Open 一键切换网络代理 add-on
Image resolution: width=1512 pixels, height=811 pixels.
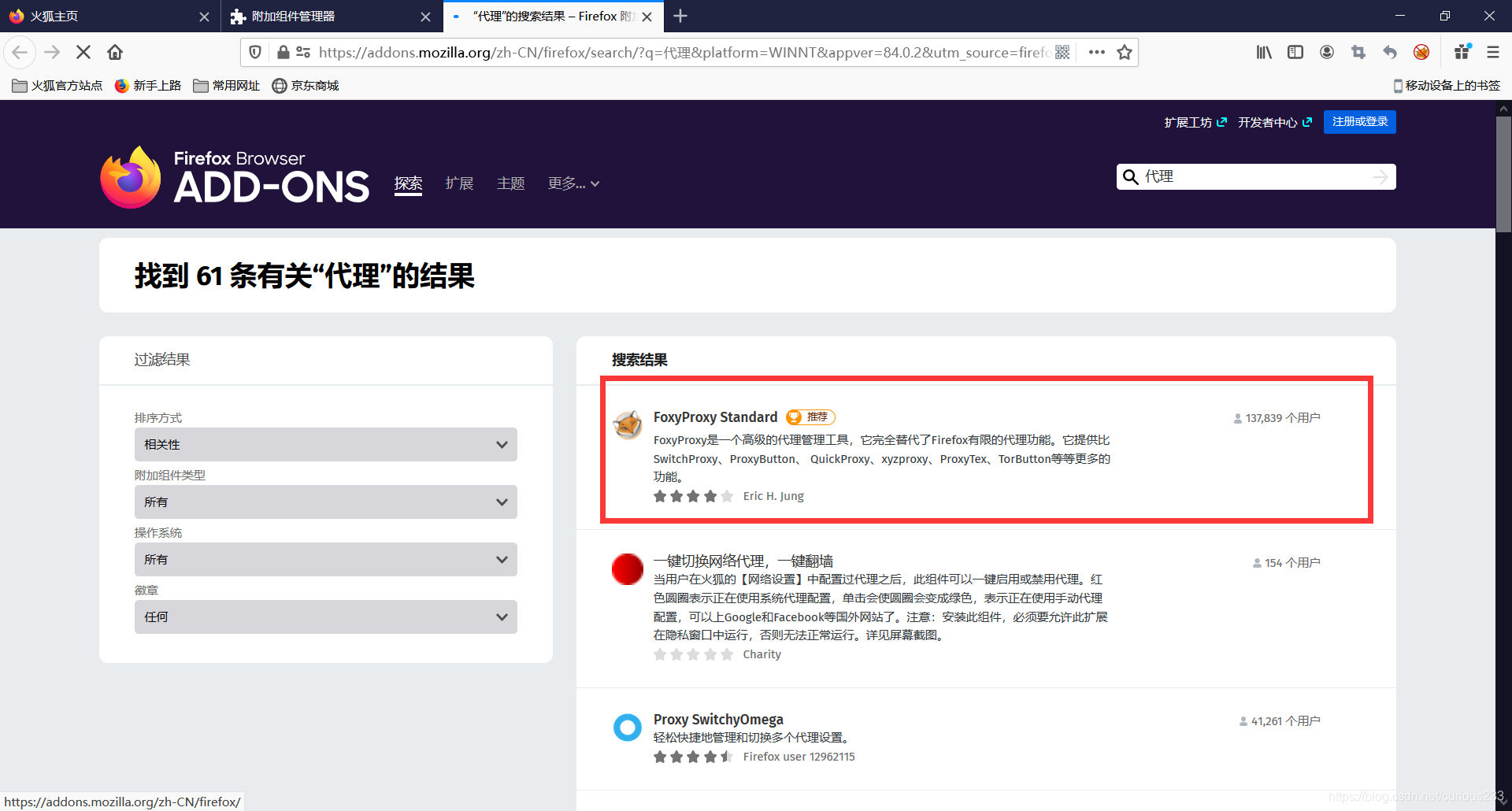click(x=743, y=561)
